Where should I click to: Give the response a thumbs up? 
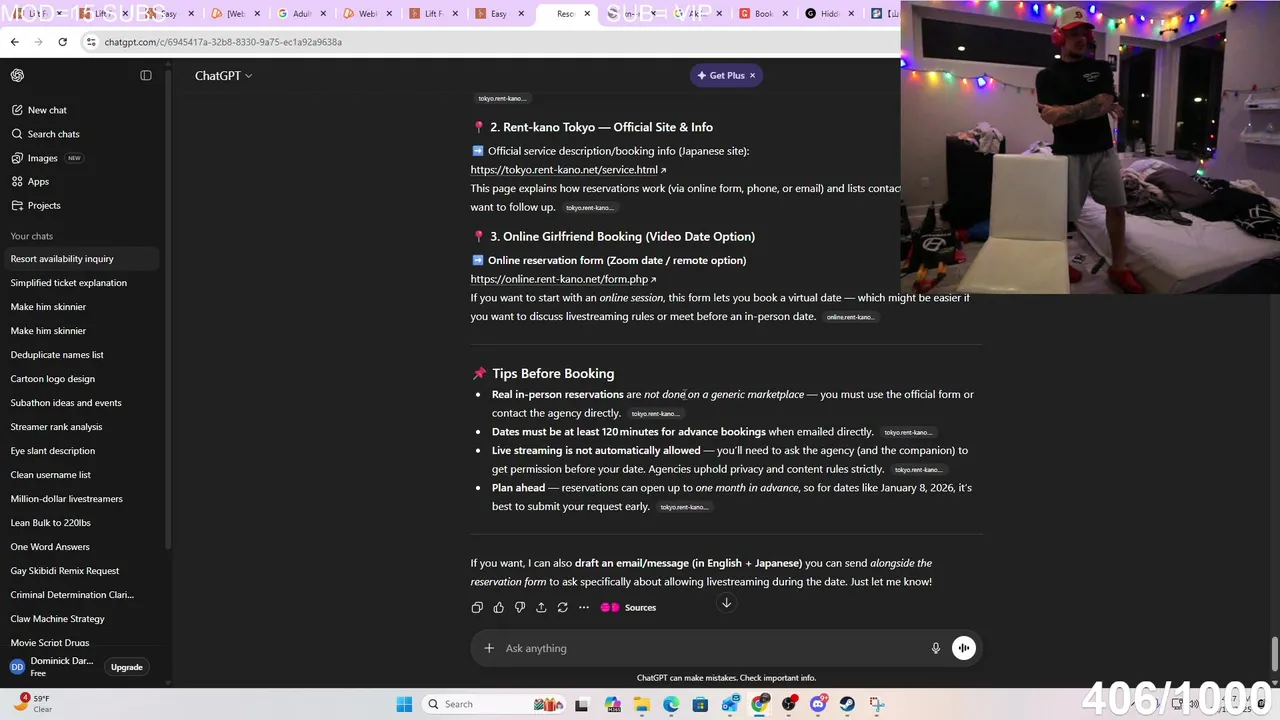tap(498, 607)
